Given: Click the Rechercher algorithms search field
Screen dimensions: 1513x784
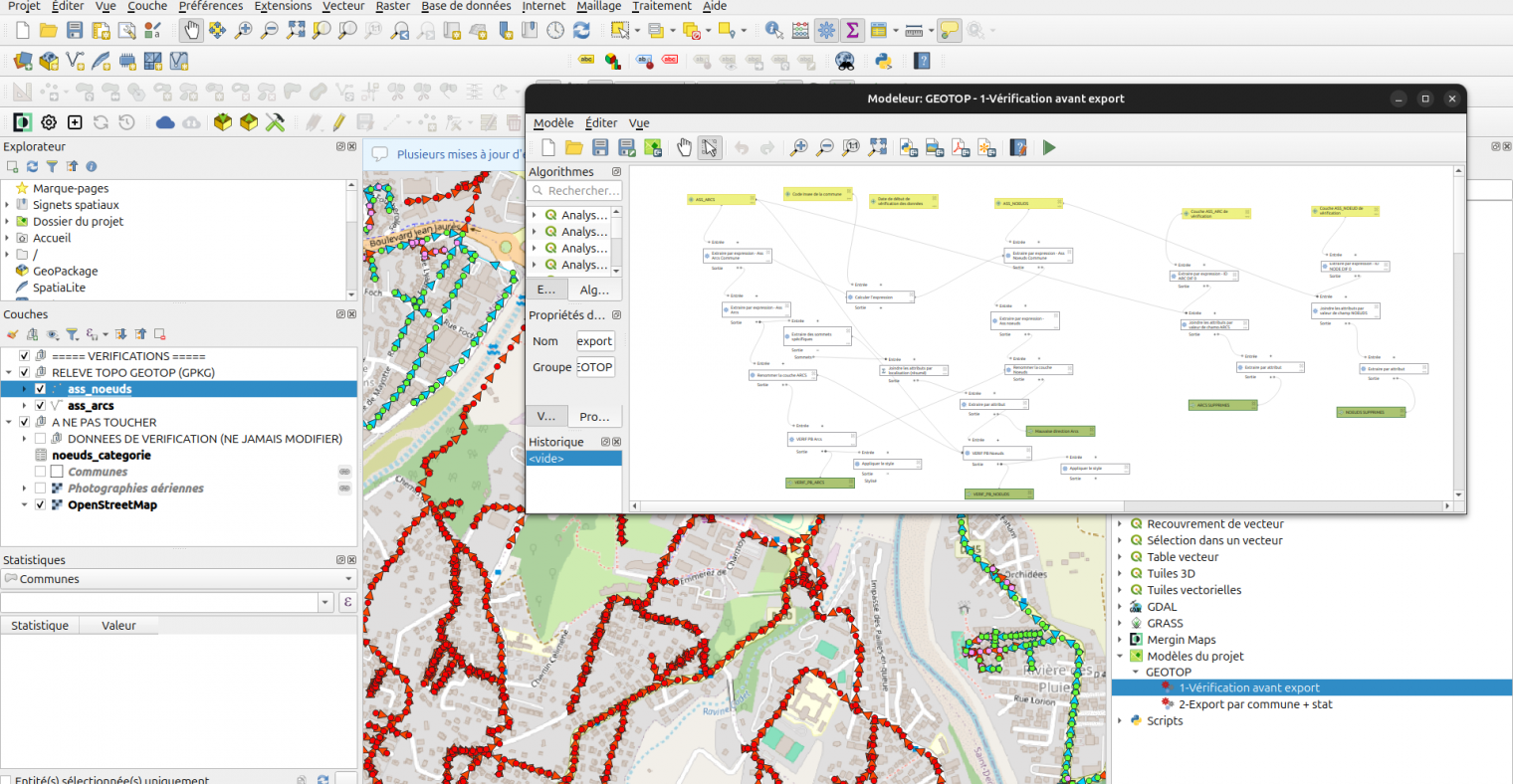Looking at the screenshot, I should pos(583,191).
